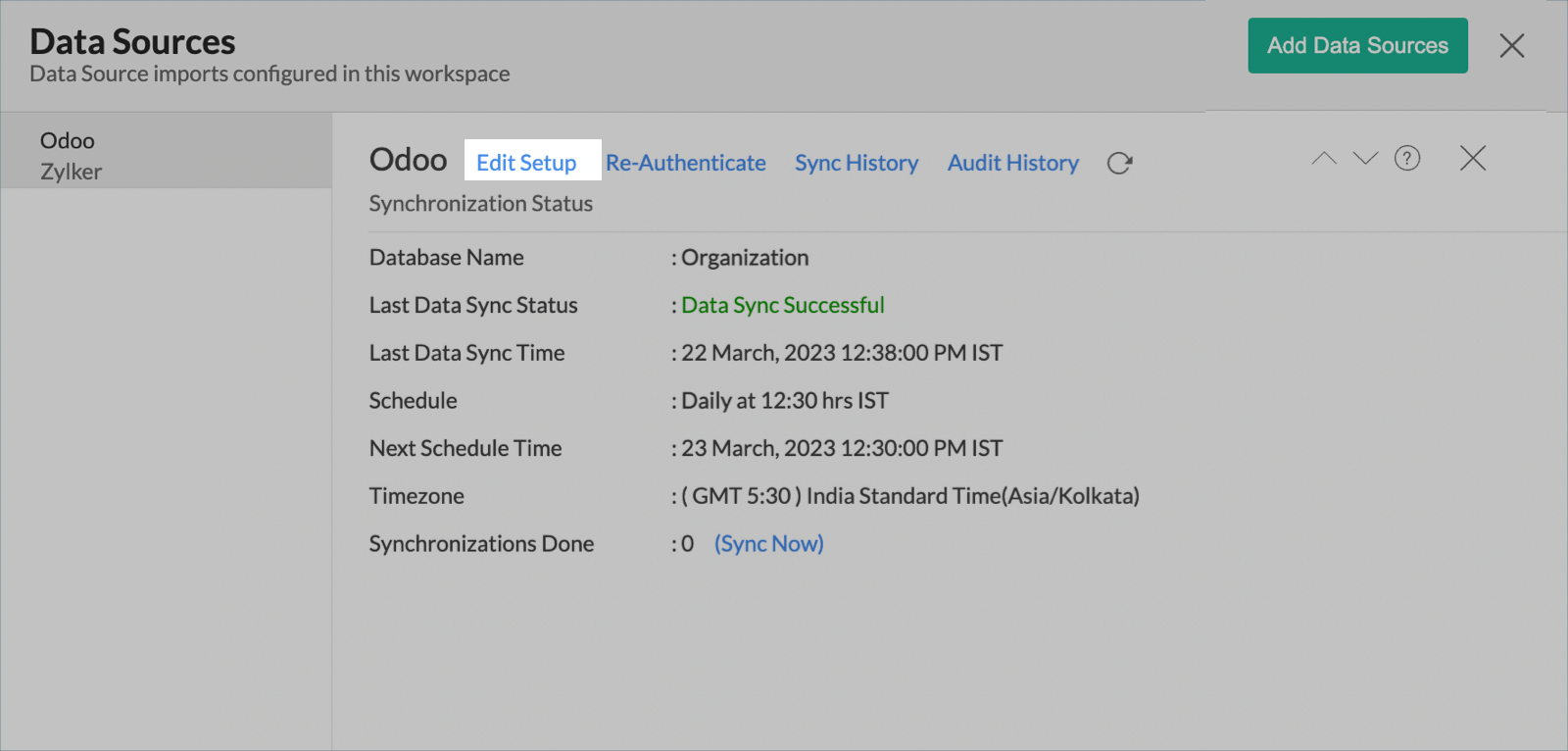Go to next data source with down chevron

(x=1365, y=159)
